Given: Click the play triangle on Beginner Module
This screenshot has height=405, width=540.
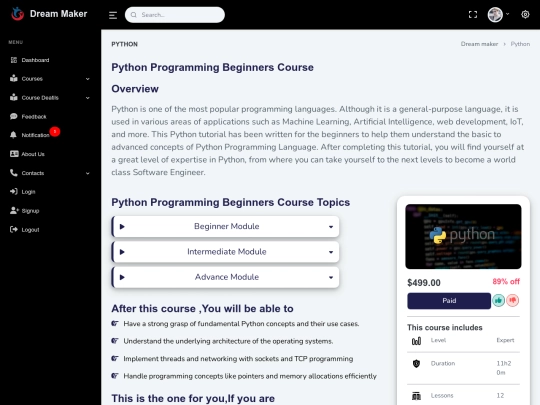Looking at the screenshot, I should click(122, 227).
